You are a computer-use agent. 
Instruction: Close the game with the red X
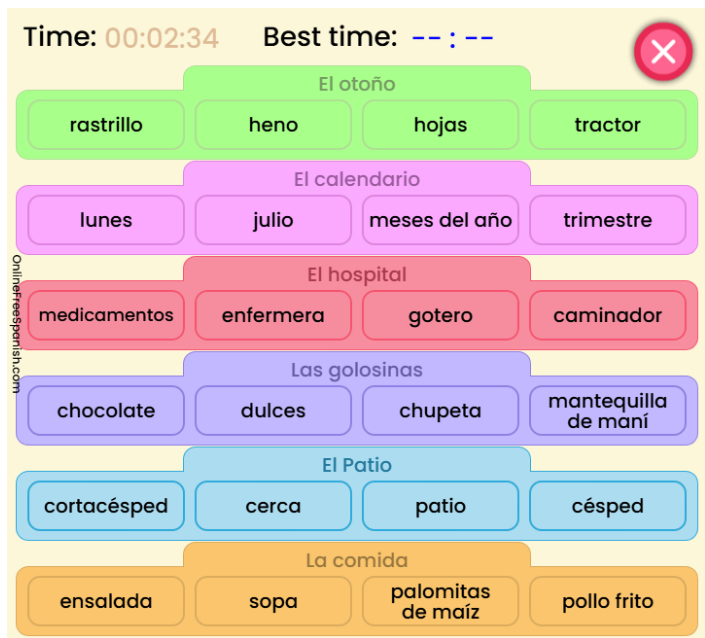(x=662, y=52)
